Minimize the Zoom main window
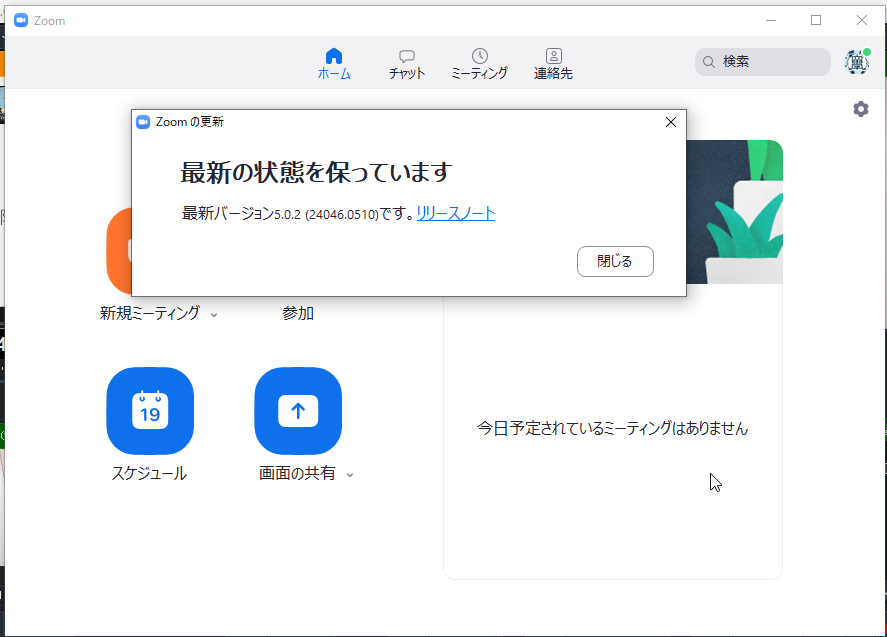Image resolution: width=887 pixels, height=637 pixels. click(x=770, y=20)
